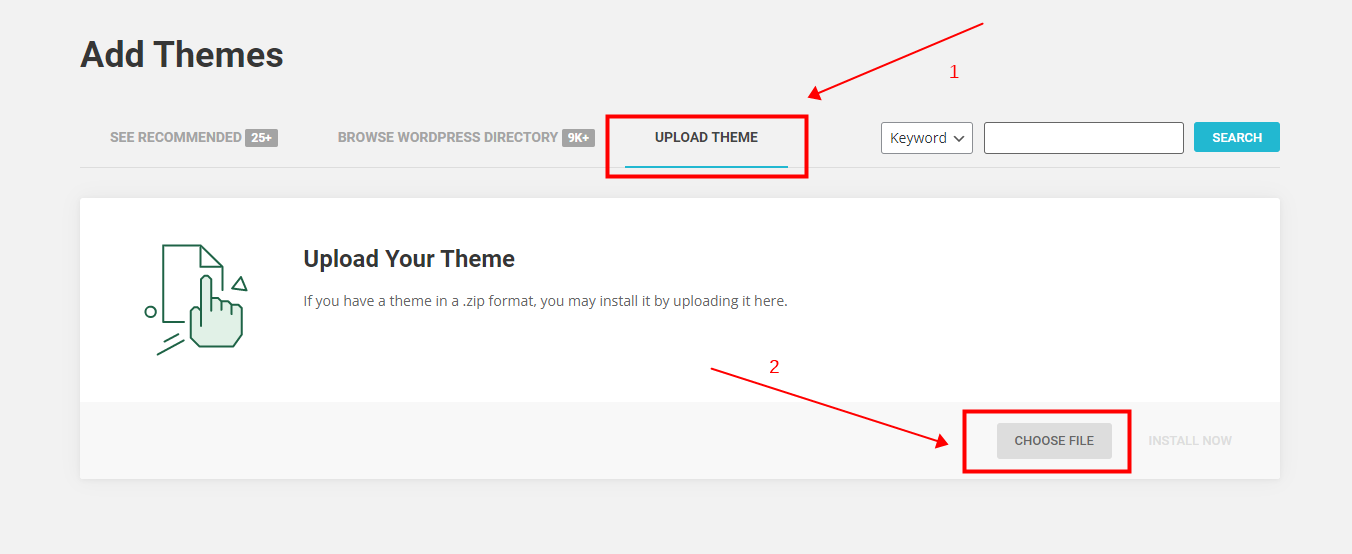Click the .zip format instruction text
The width and height of the screenshot is (1352, 554).
coord(545,300)
